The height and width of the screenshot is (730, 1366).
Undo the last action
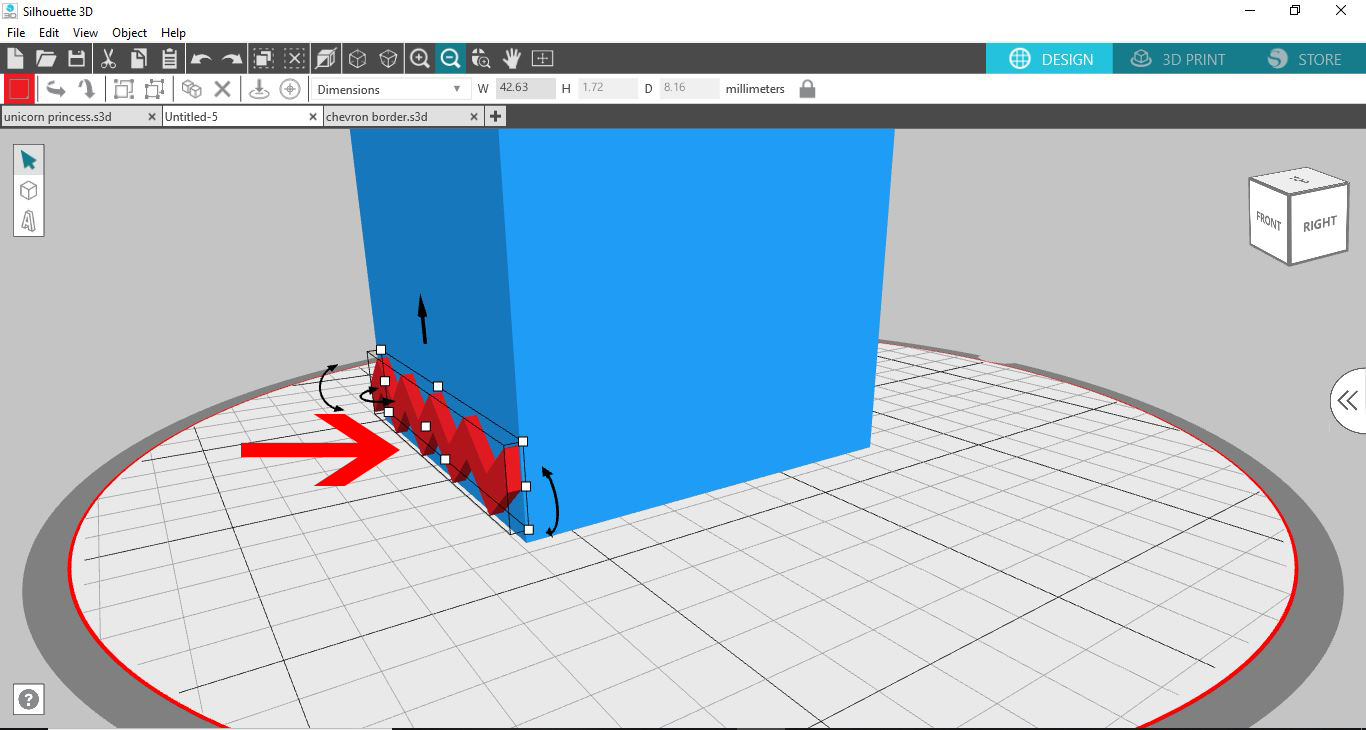coord(201,59)
